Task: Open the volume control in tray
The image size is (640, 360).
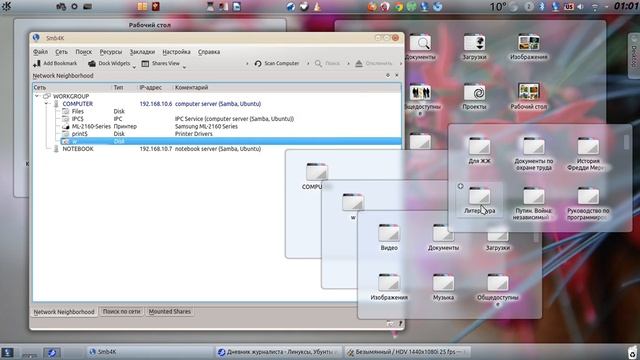Action: pyautogui.click(x=580, y=7)
